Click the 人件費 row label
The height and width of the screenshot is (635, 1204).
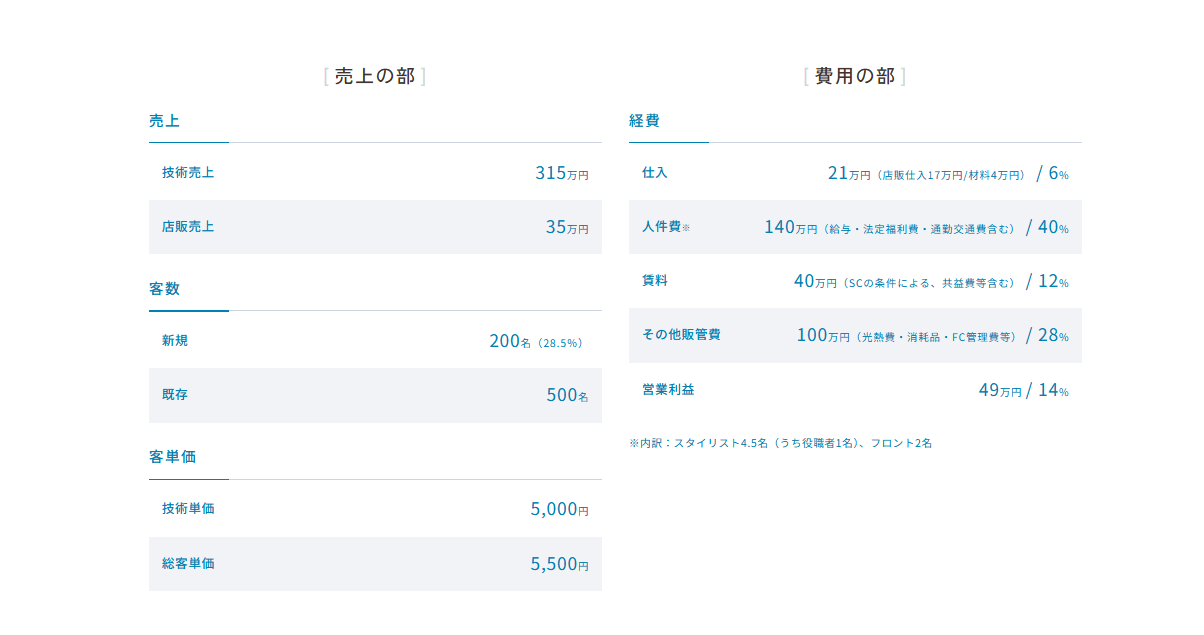(x=662, y=227)
